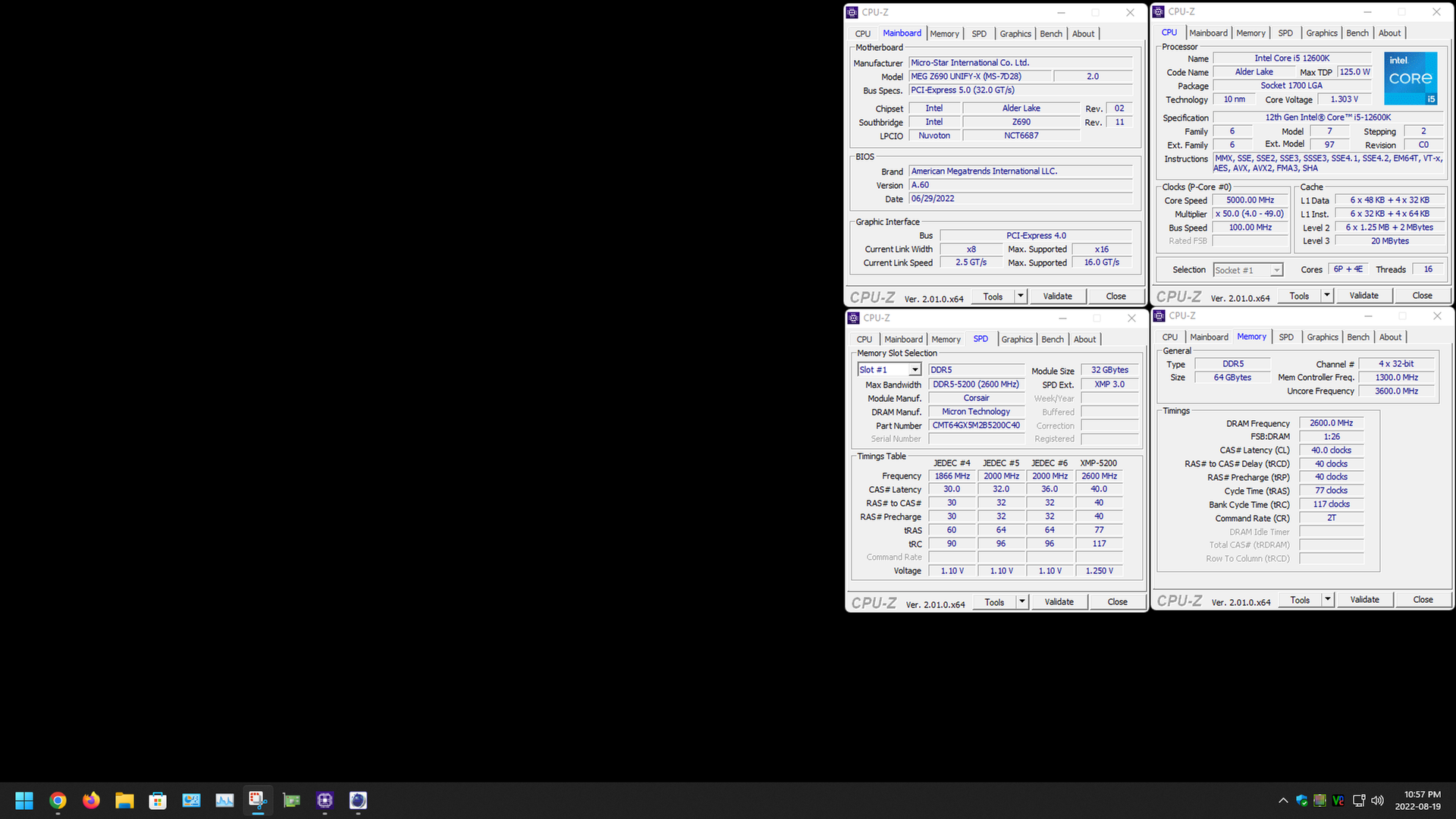Image resolution: width=1456 pixels, height=819 pixels.
Task: Click the CPU-Z title icon in Memory window
Action: point(1159,315)
